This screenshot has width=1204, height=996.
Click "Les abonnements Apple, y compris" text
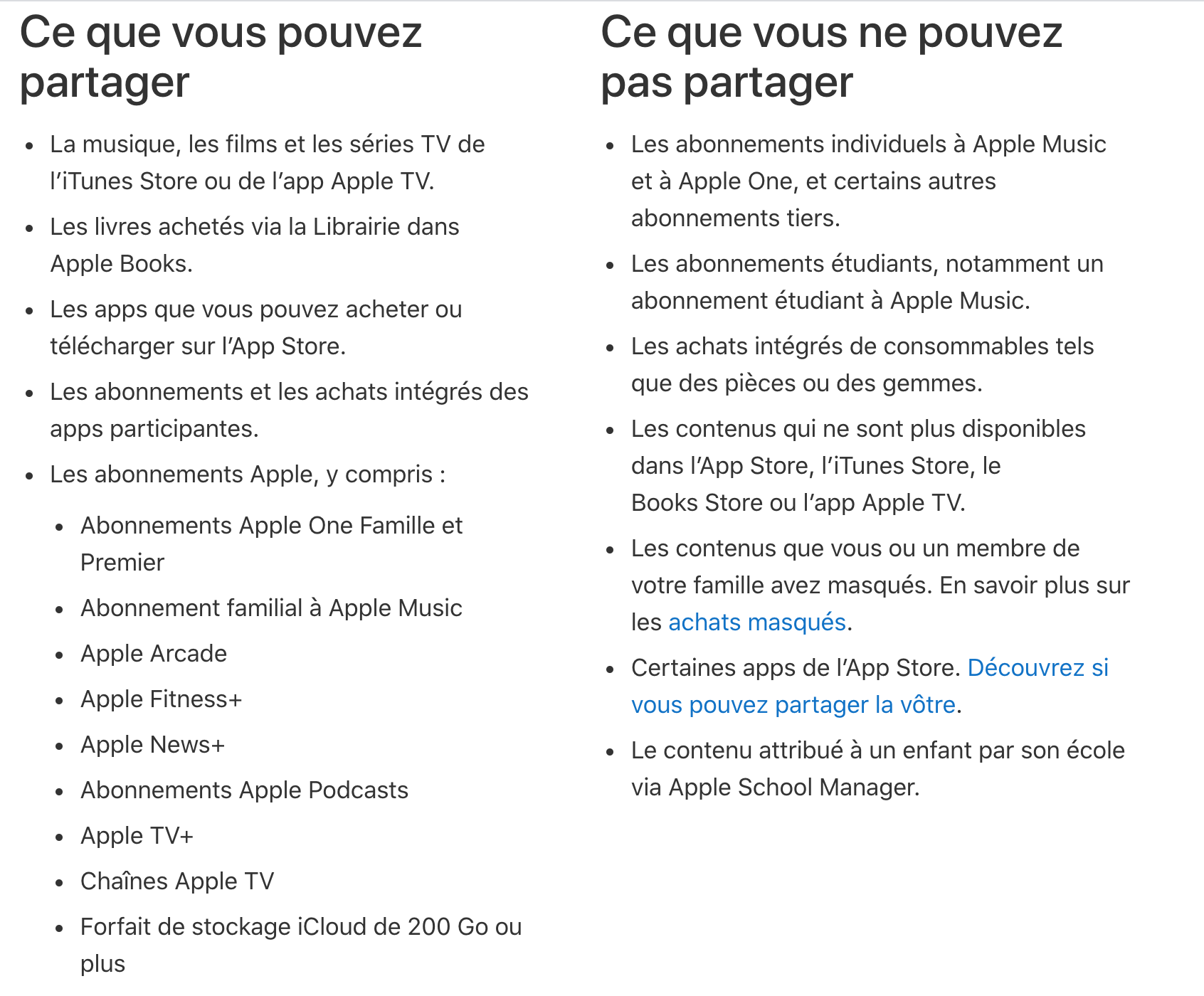coord(247,475)
